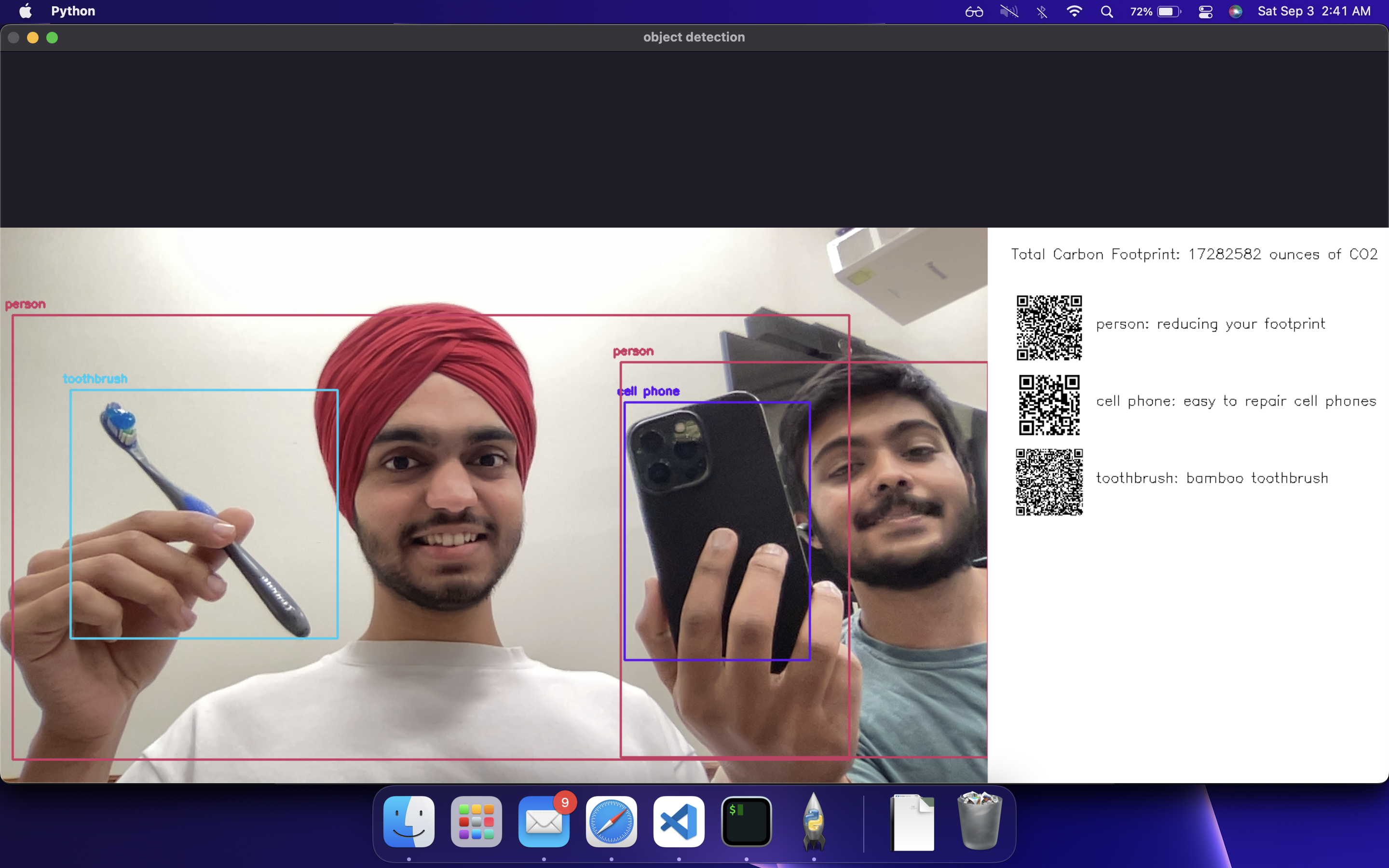Open Visual Studio Code from dock
The image size is (1389, 868).
tap(679, 822)
